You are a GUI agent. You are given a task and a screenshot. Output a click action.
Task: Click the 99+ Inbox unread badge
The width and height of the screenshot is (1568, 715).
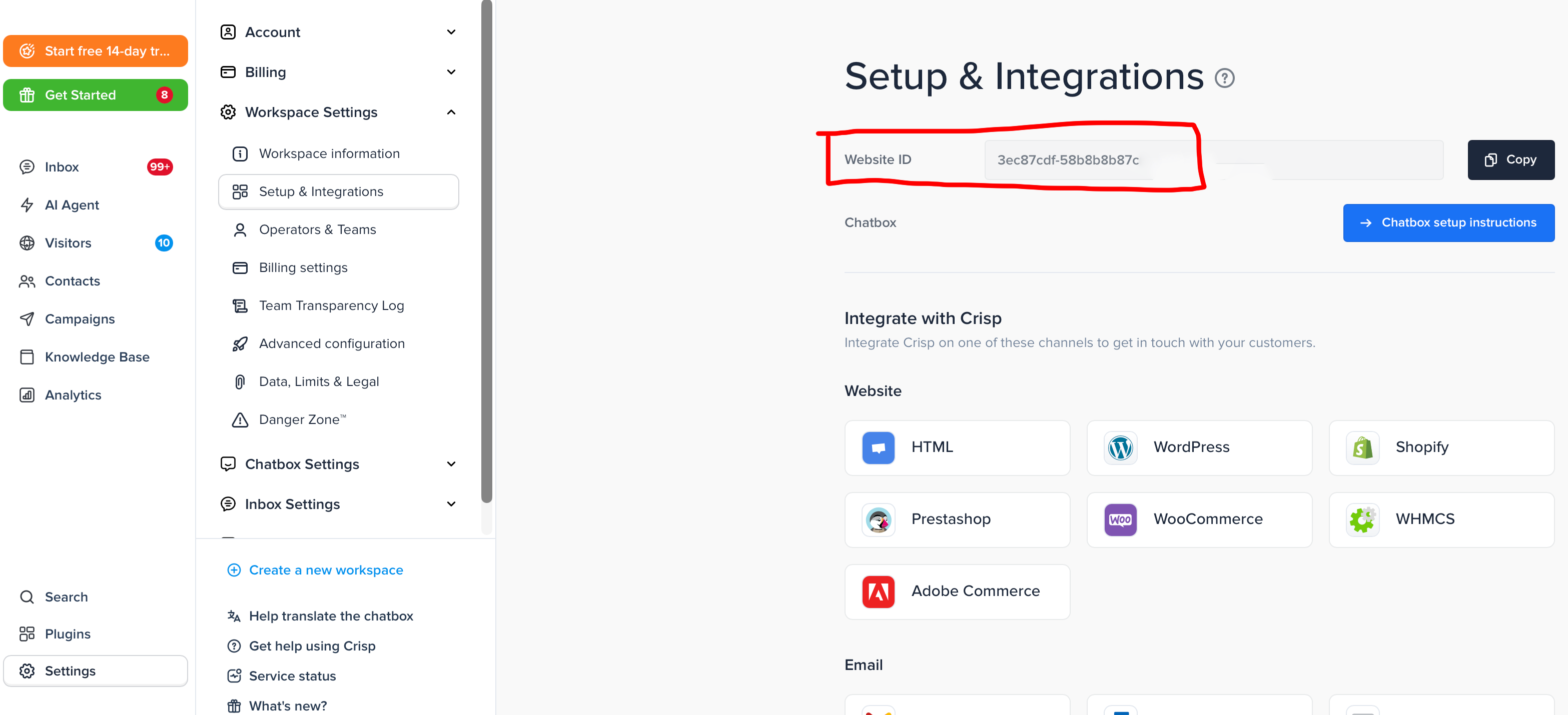click(160, 166)
